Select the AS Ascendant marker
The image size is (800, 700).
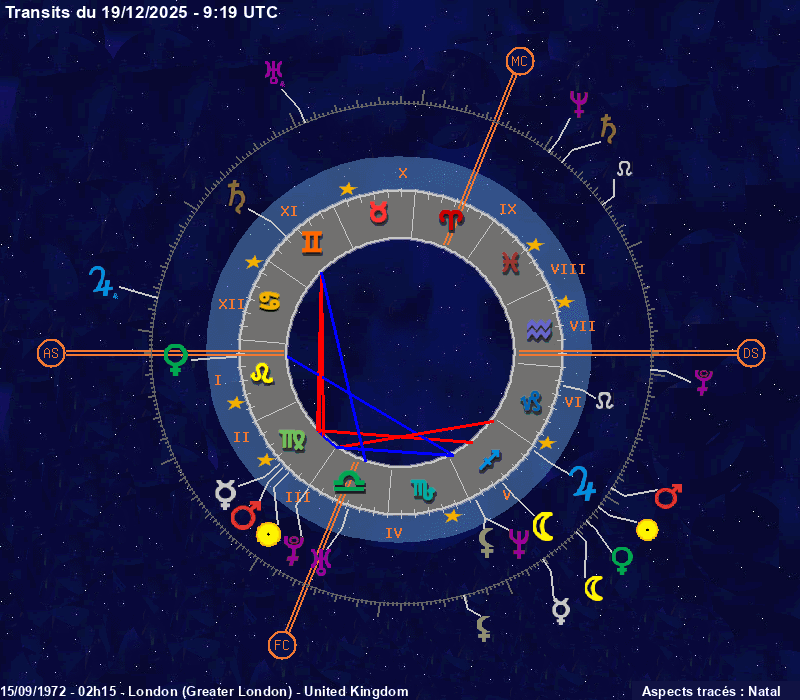pos(50,353)
